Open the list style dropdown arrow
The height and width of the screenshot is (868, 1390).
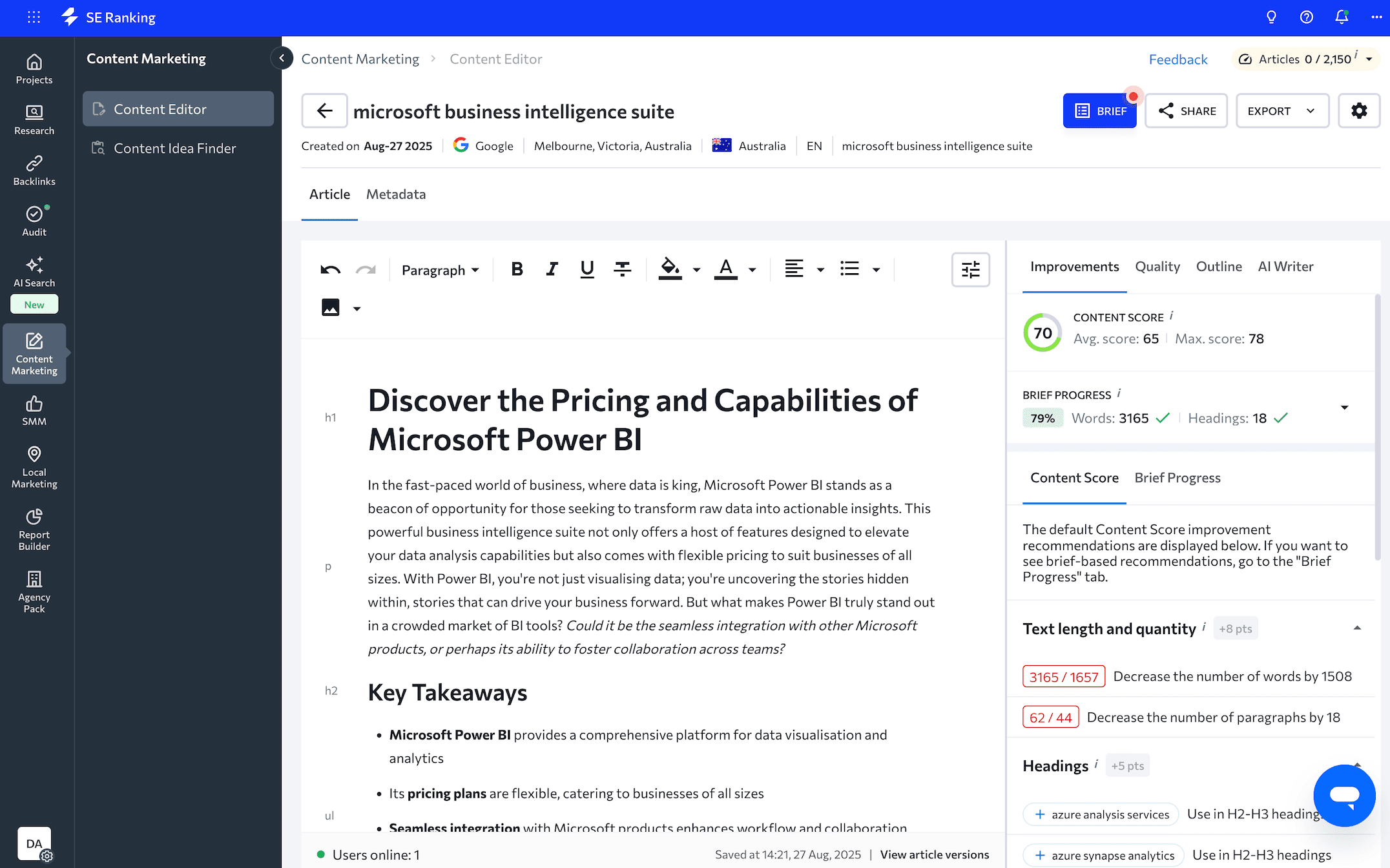(x=876, y=270)
